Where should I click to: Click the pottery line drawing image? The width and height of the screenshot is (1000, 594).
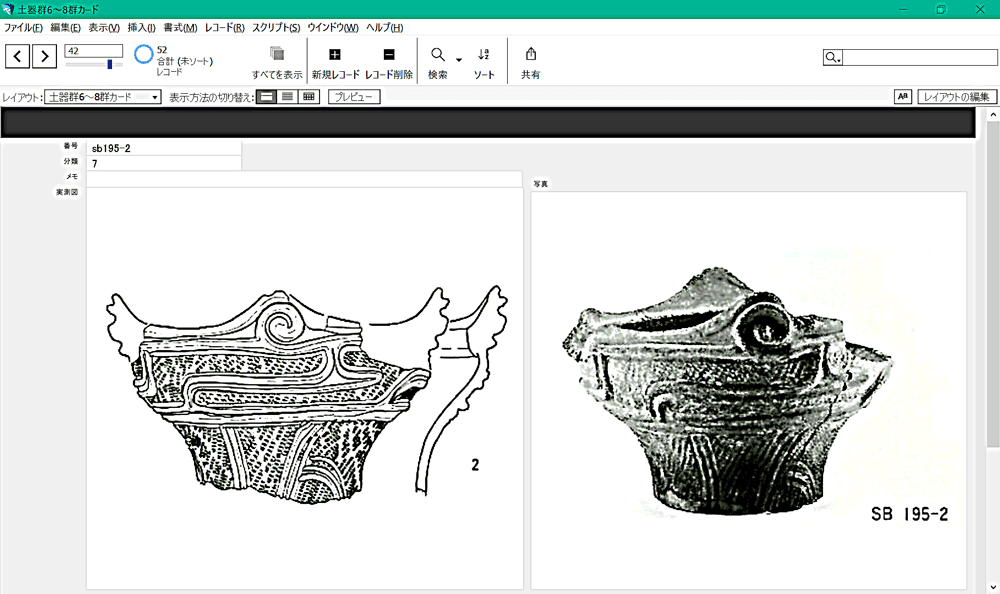305,389
